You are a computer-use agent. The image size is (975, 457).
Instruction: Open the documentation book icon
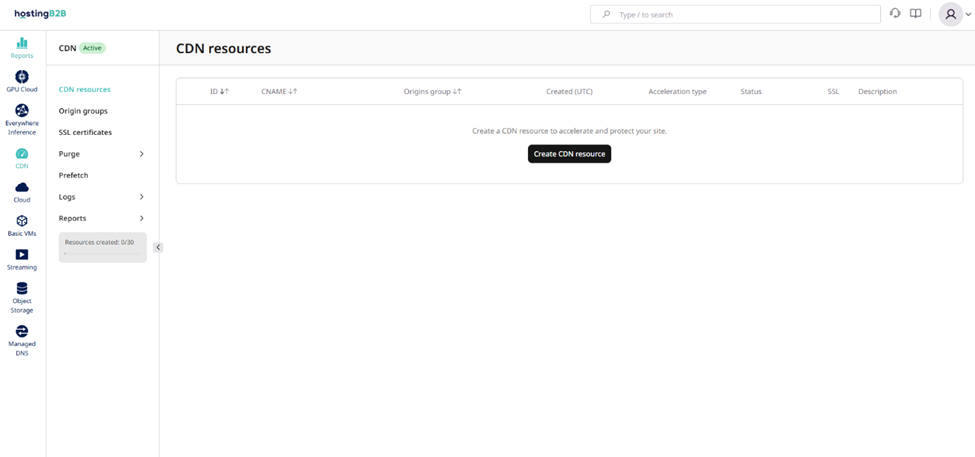pyautogui.click(x=915, y=14)
